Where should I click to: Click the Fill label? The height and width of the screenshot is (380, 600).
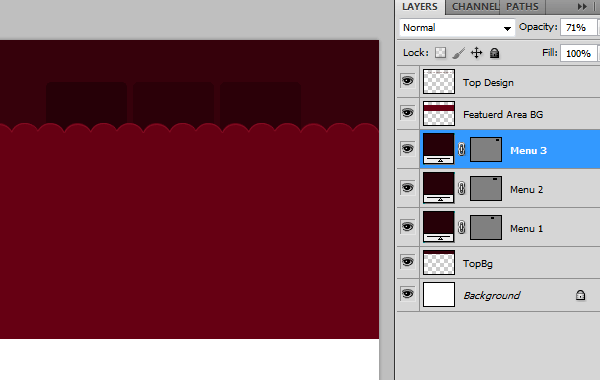click(550, 52)
